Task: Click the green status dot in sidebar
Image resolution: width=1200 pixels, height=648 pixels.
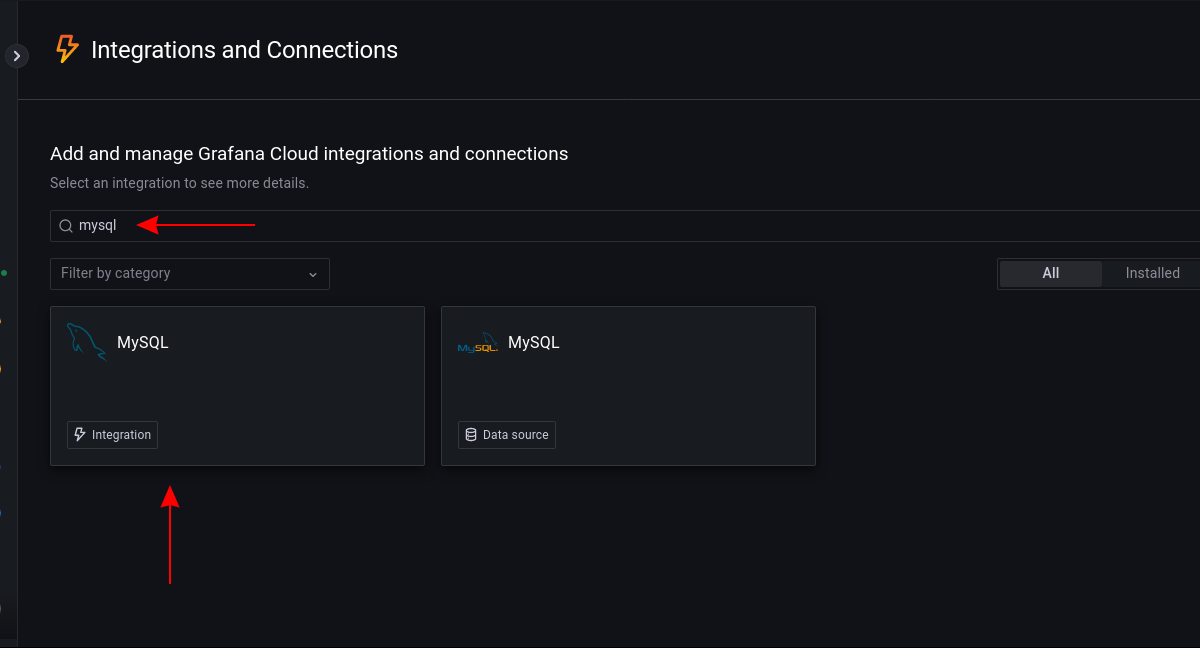Action: (x=4, y=272)
